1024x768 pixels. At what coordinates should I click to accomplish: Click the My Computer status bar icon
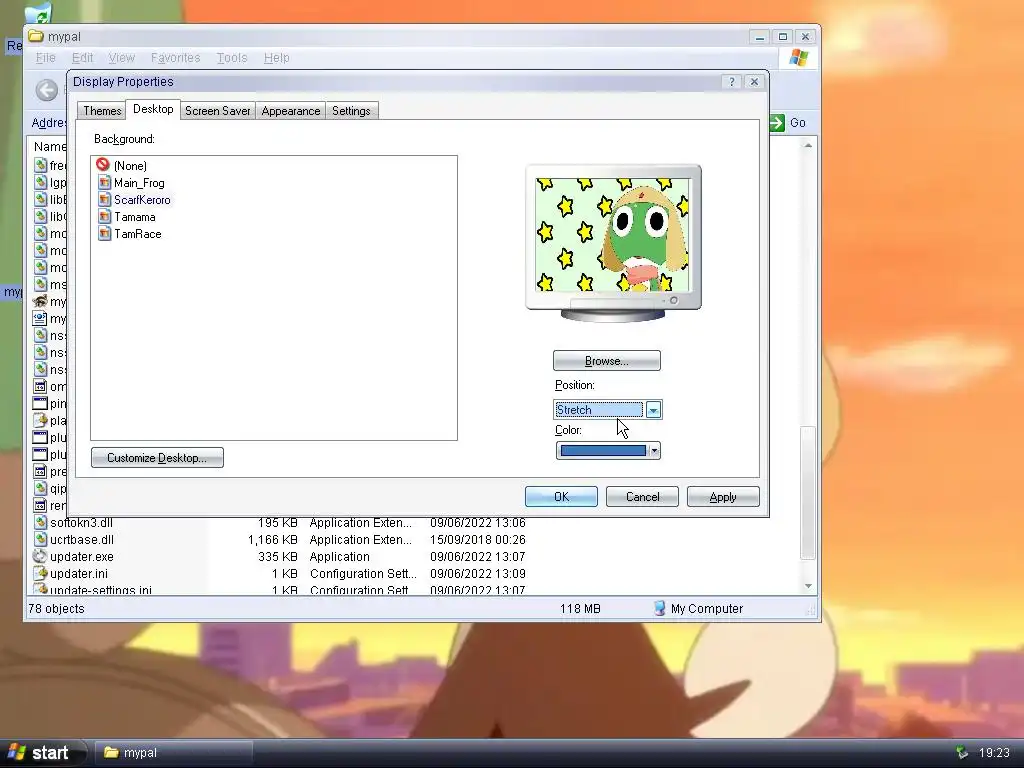(660, 608)
